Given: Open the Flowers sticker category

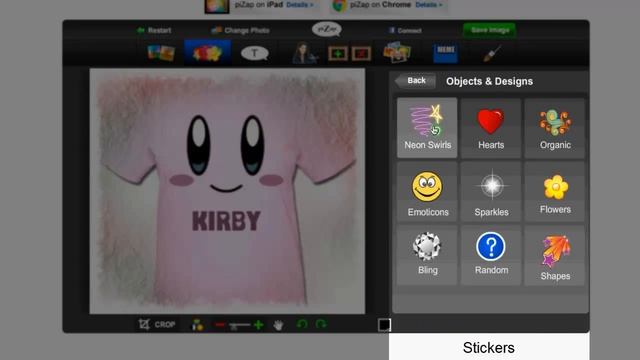Looking at the screenshot, I should coord(555,192).
